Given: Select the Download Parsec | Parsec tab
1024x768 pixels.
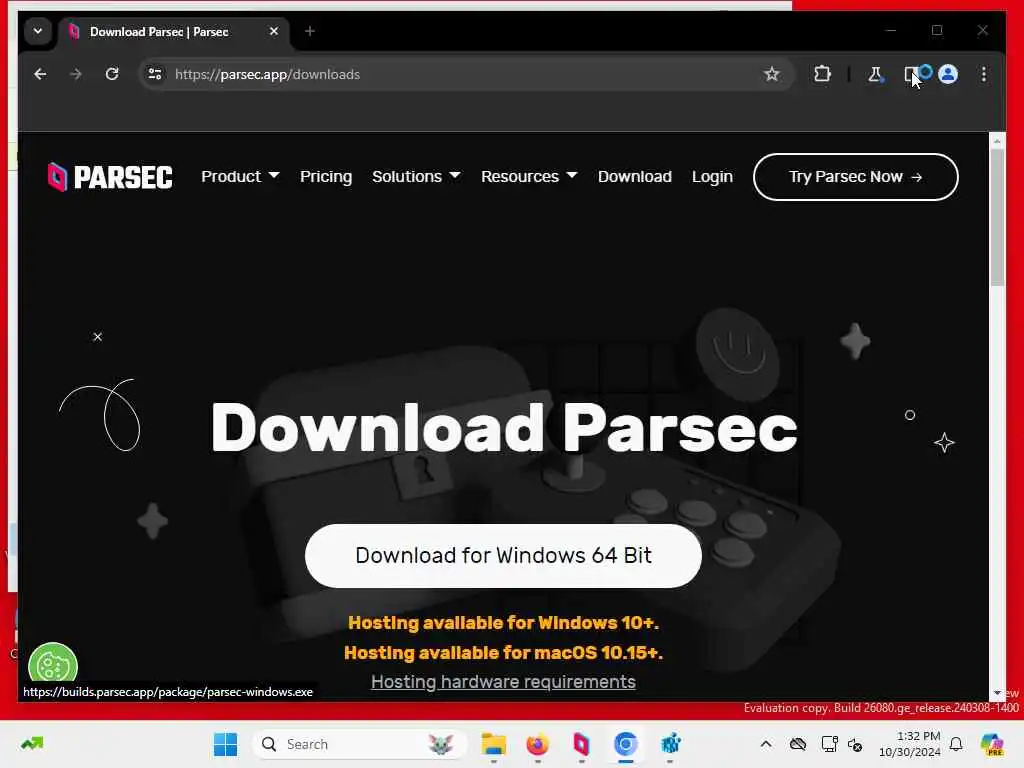Looking at the screenshot, I should [x=174, y=31].
